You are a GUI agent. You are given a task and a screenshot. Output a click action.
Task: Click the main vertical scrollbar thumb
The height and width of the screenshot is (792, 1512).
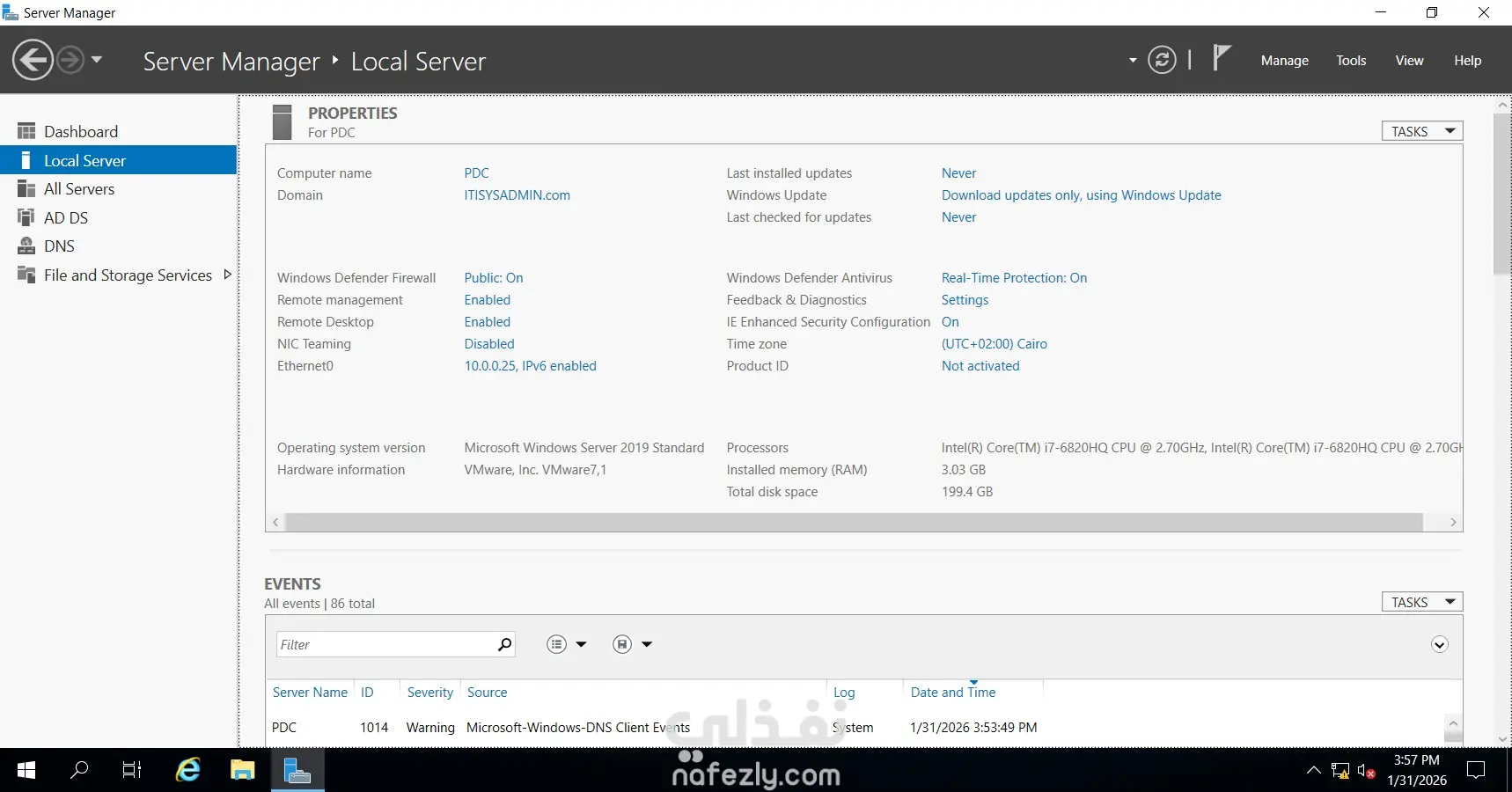(1502, 194)
